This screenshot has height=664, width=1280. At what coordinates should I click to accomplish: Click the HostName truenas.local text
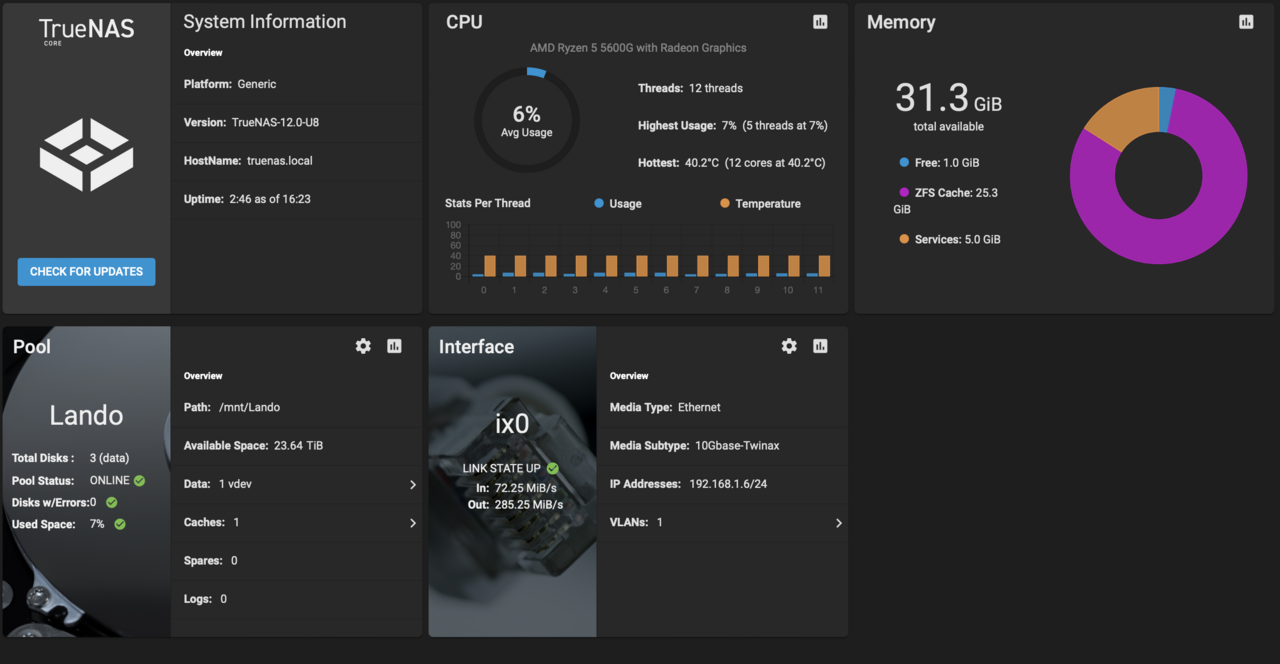pos(248,161)
